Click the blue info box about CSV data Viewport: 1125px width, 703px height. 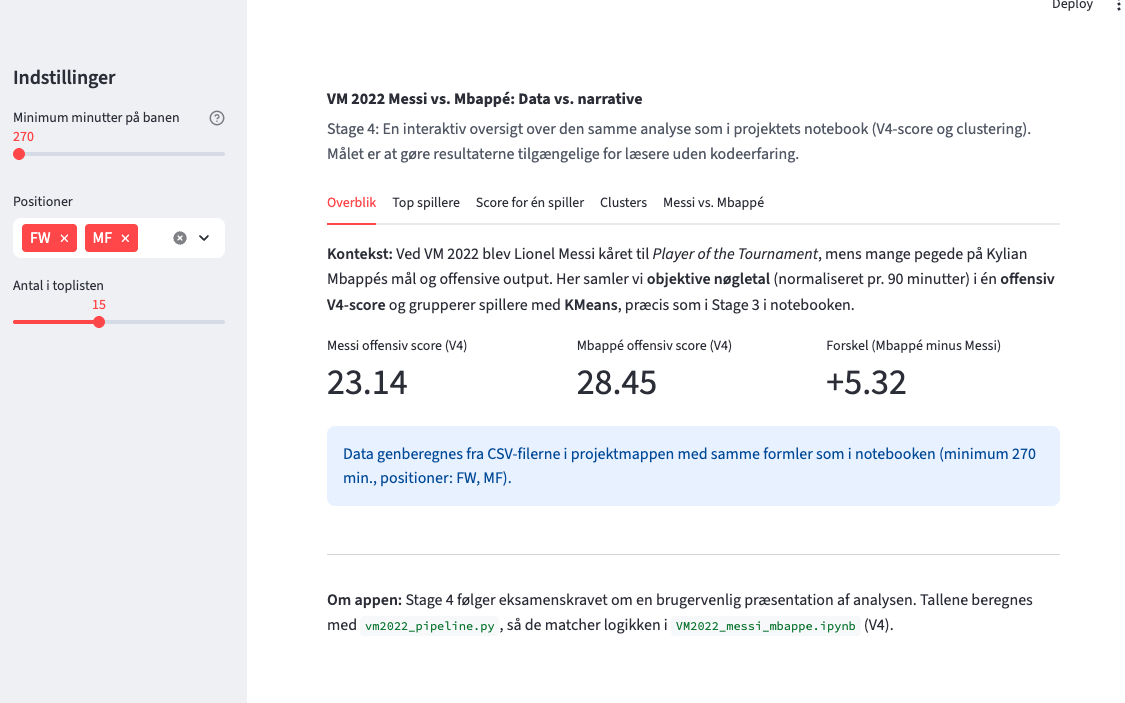[693, 466]
